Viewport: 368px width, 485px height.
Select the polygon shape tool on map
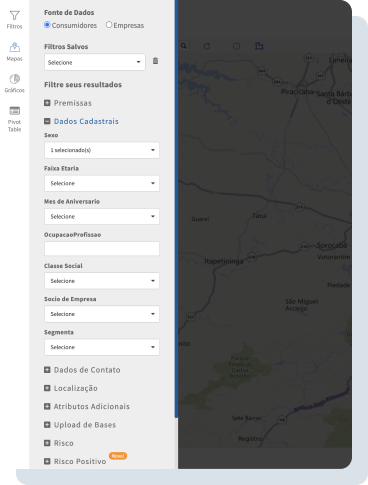coord(259,46)
